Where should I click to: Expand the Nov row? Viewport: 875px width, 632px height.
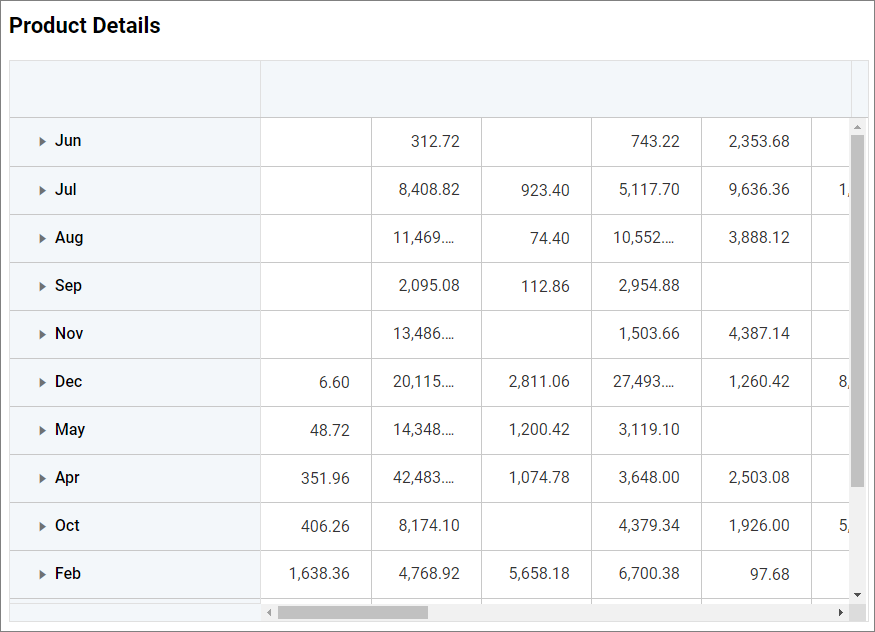pos(42,334)
